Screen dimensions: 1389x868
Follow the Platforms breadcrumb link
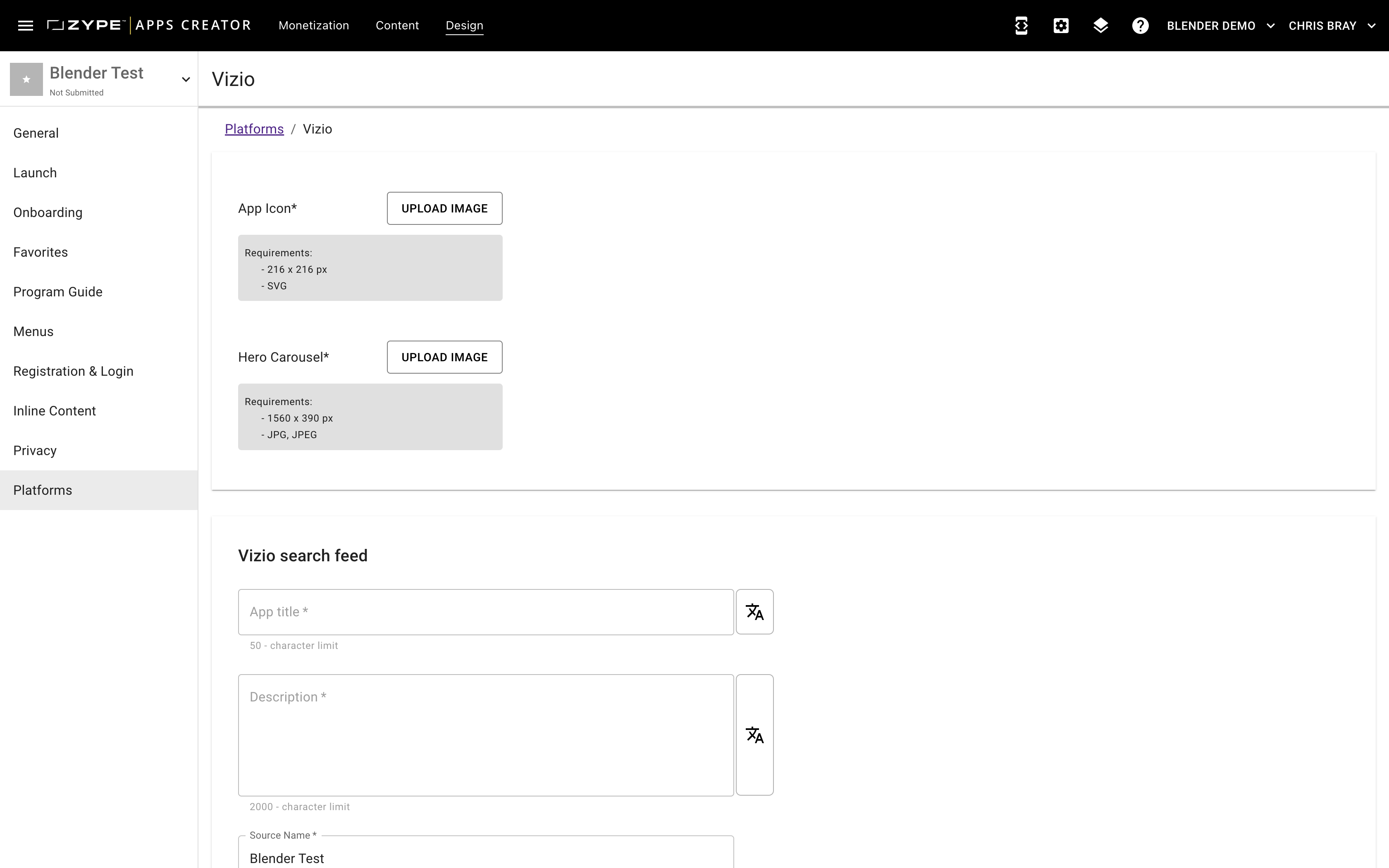pos(254,129)
